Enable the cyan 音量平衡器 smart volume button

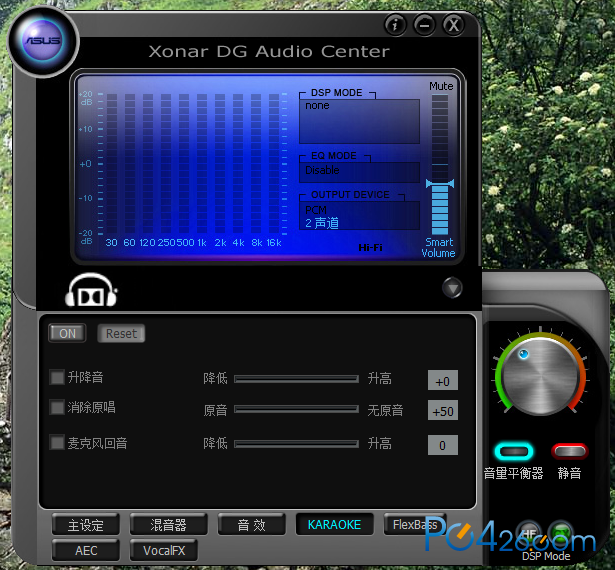514,452
